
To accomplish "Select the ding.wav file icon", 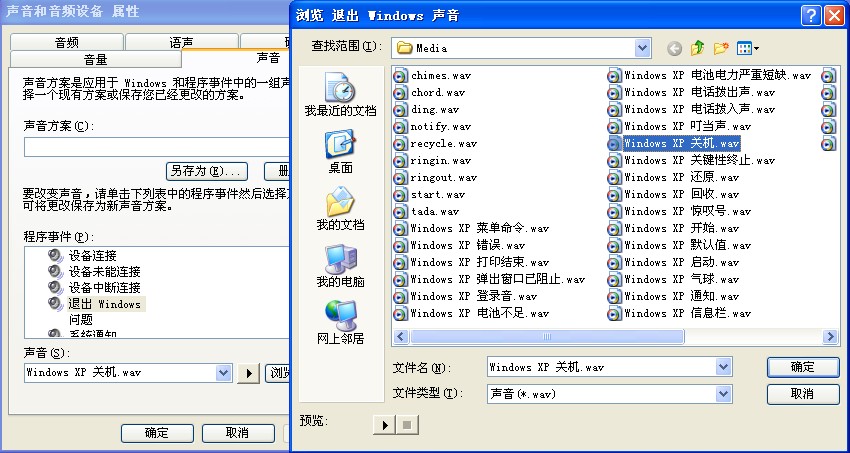I will coord(400,109).
